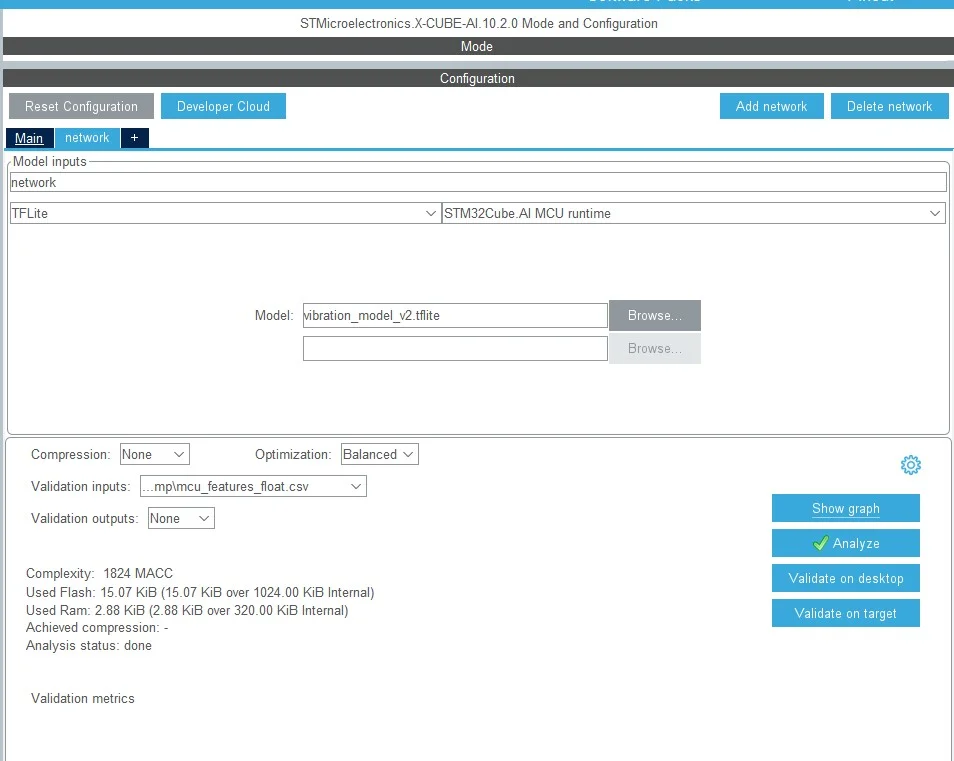Show graph of the network

point(845,508)
